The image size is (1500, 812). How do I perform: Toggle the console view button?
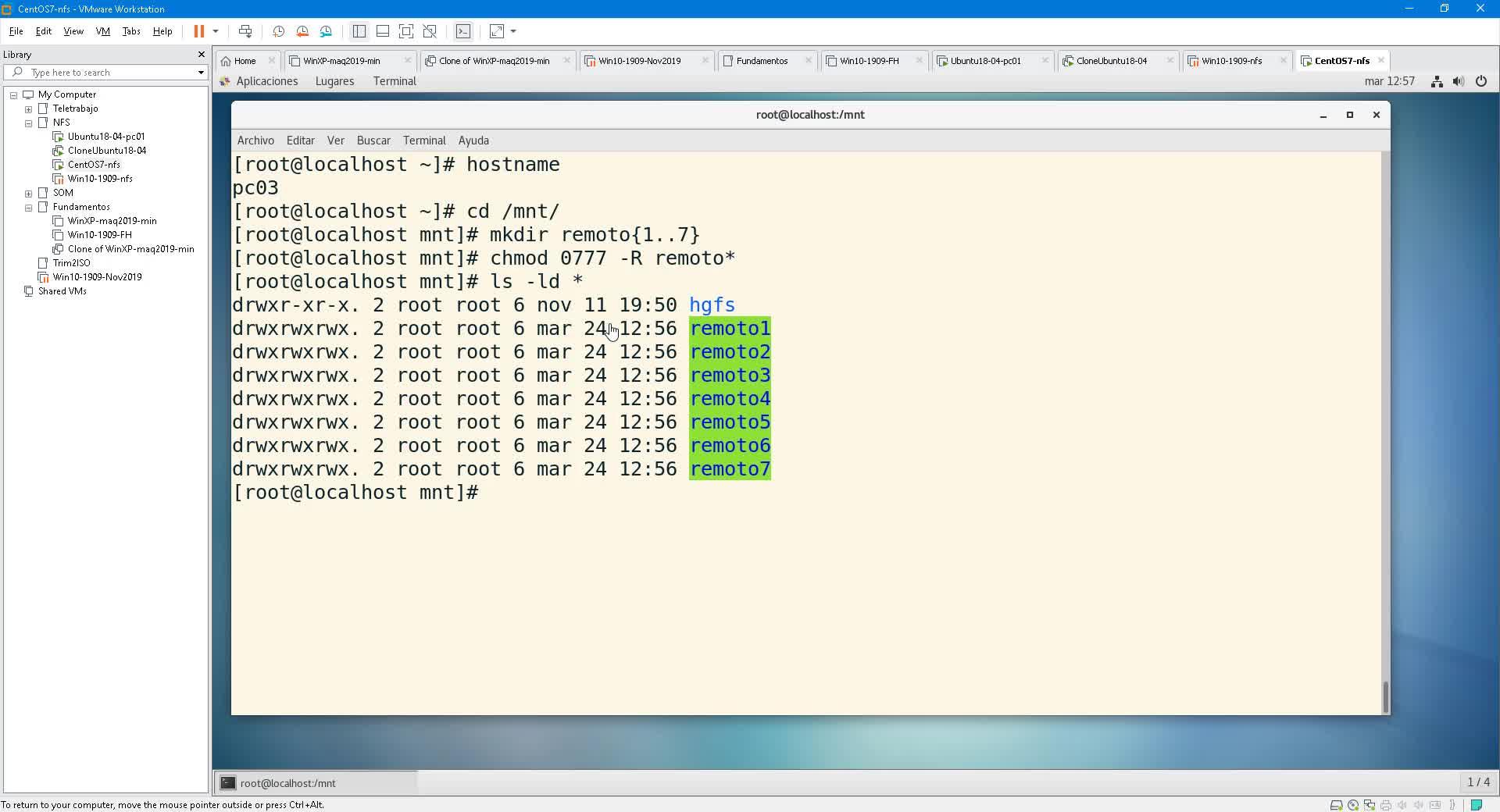coord(463,31)
